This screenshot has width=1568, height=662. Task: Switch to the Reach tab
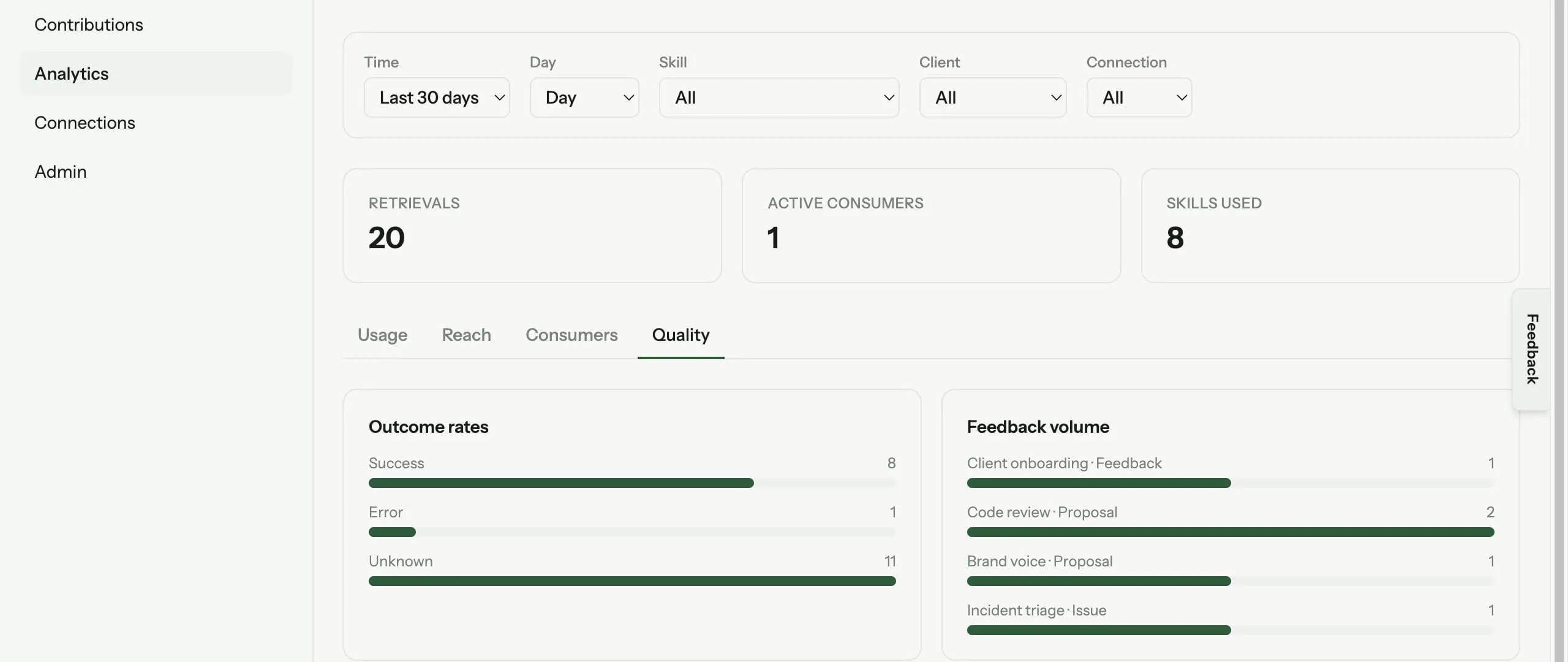pos(467,335)
